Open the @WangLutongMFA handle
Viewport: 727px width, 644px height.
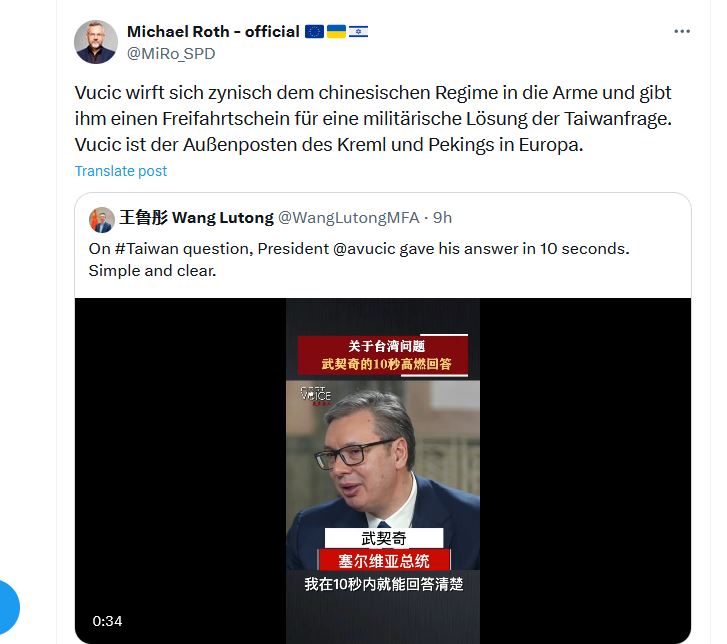(348, 217)
